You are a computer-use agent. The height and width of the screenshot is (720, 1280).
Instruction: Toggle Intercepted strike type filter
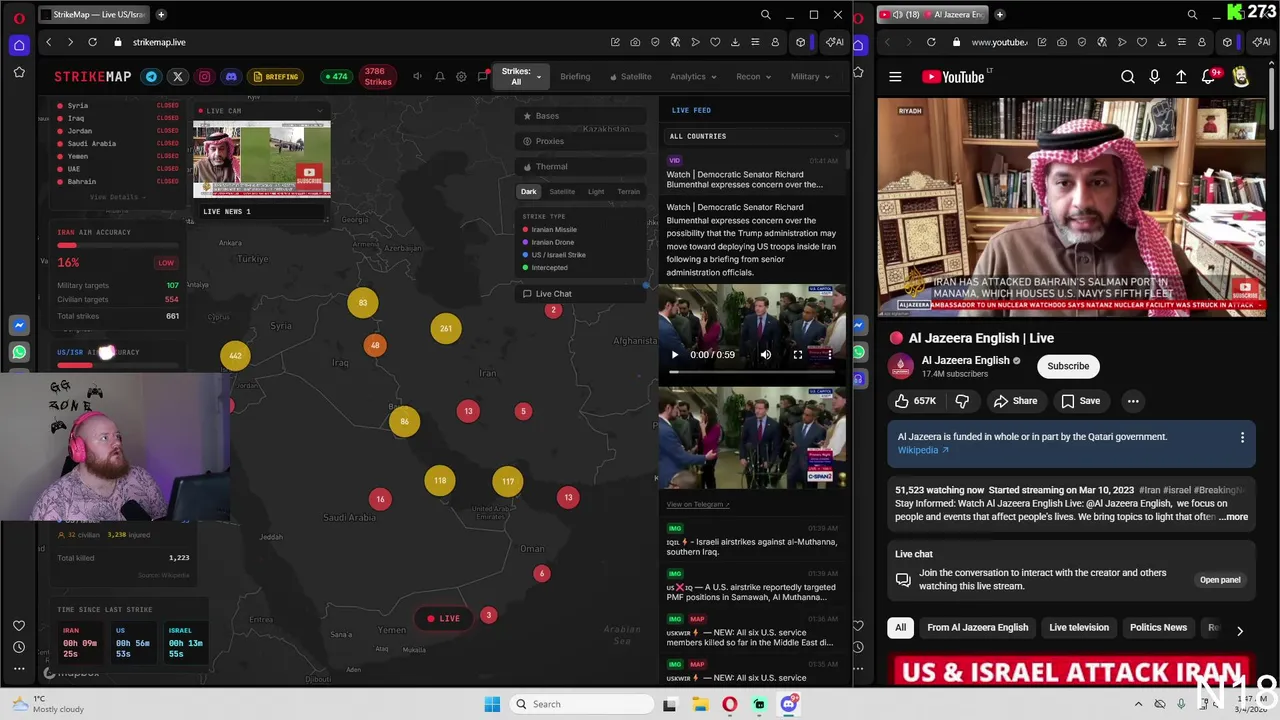pyautogui.click(x=545, y=268)
